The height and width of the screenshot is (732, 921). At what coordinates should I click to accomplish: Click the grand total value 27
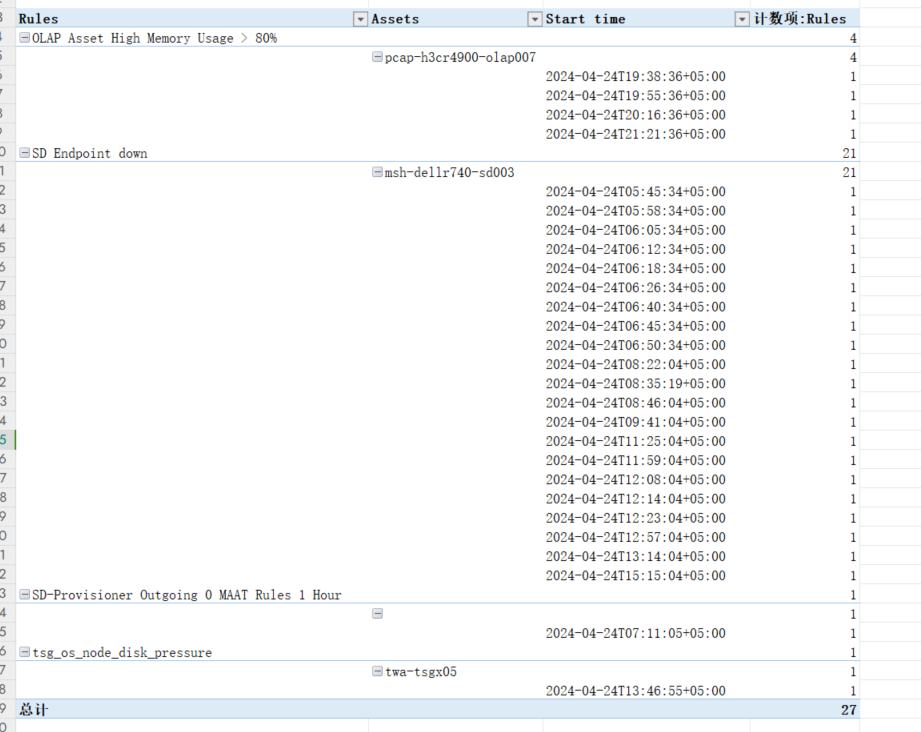tap(848, 710)
